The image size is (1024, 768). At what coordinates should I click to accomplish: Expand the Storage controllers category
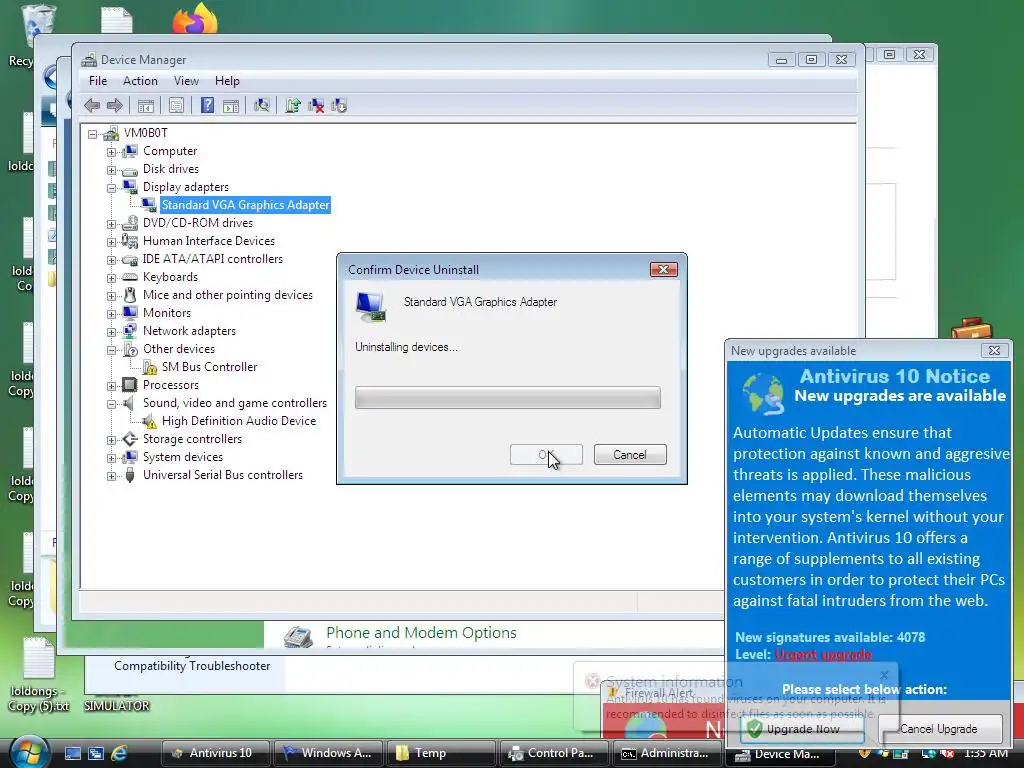112,440
